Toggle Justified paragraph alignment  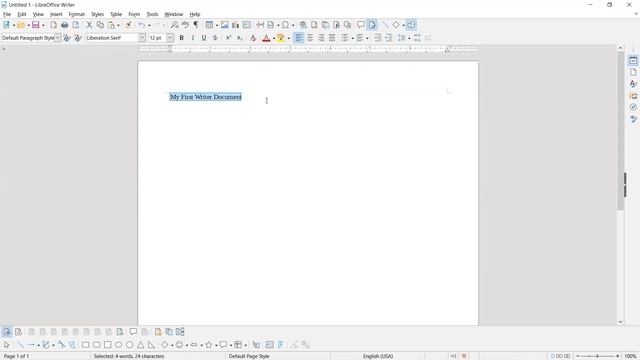coord(332,38)
